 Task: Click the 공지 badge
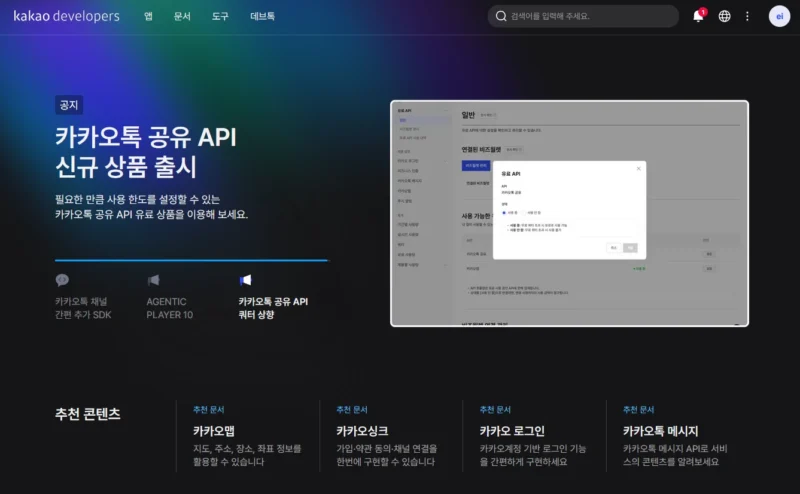(69, 105)
